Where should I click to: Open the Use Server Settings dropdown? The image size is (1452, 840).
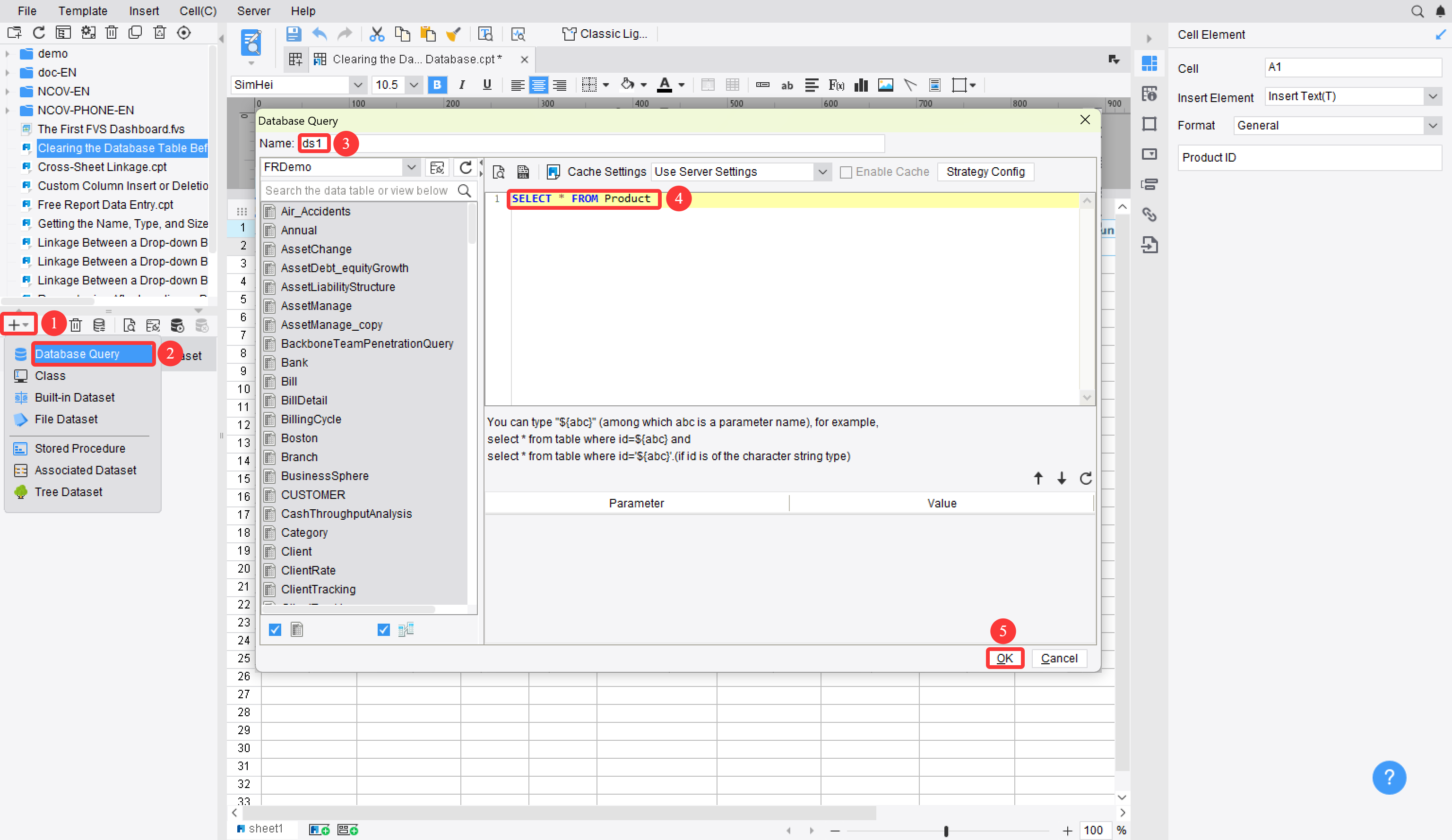(x=823, y=171)
